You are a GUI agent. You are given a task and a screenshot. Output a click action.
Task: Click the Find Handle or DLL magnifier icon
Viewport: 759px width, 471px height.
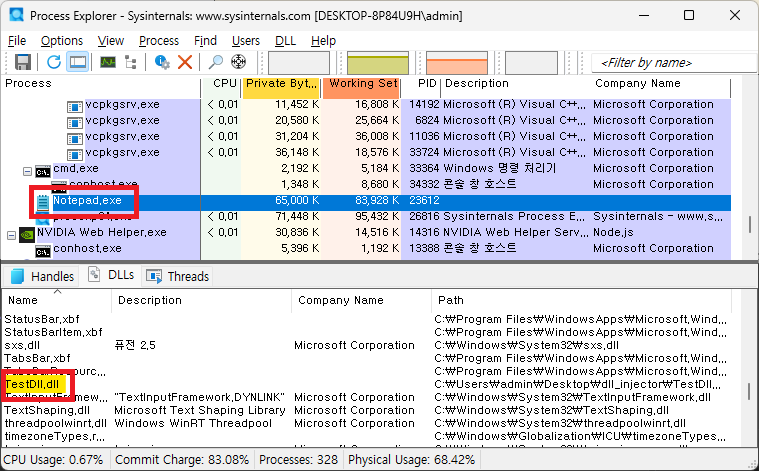216,62
